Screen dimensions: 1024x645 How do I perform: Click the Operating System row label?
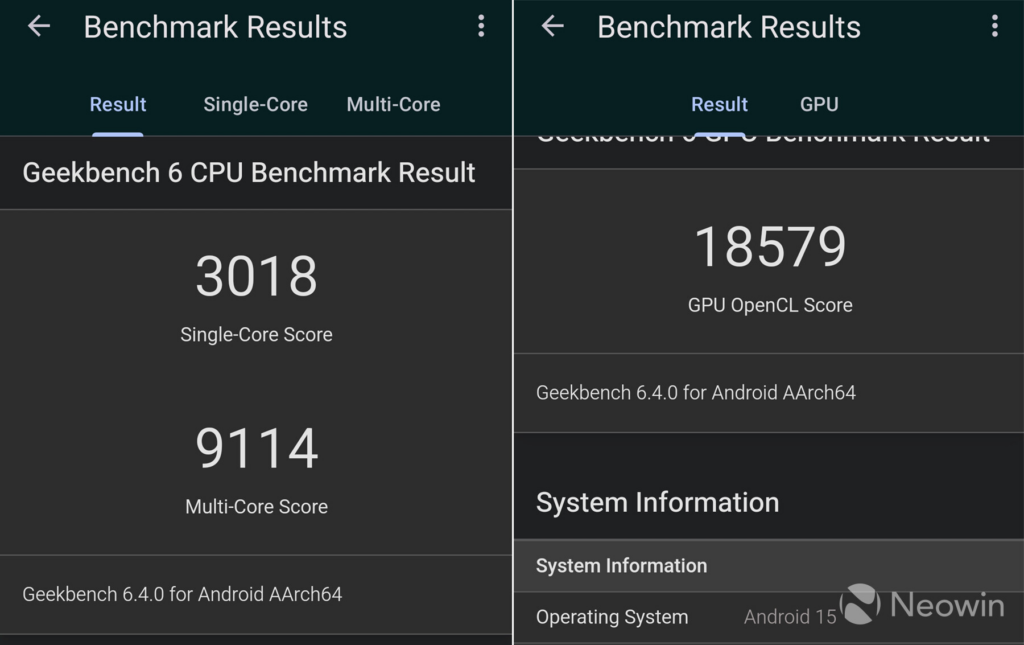tap(612, 617)
